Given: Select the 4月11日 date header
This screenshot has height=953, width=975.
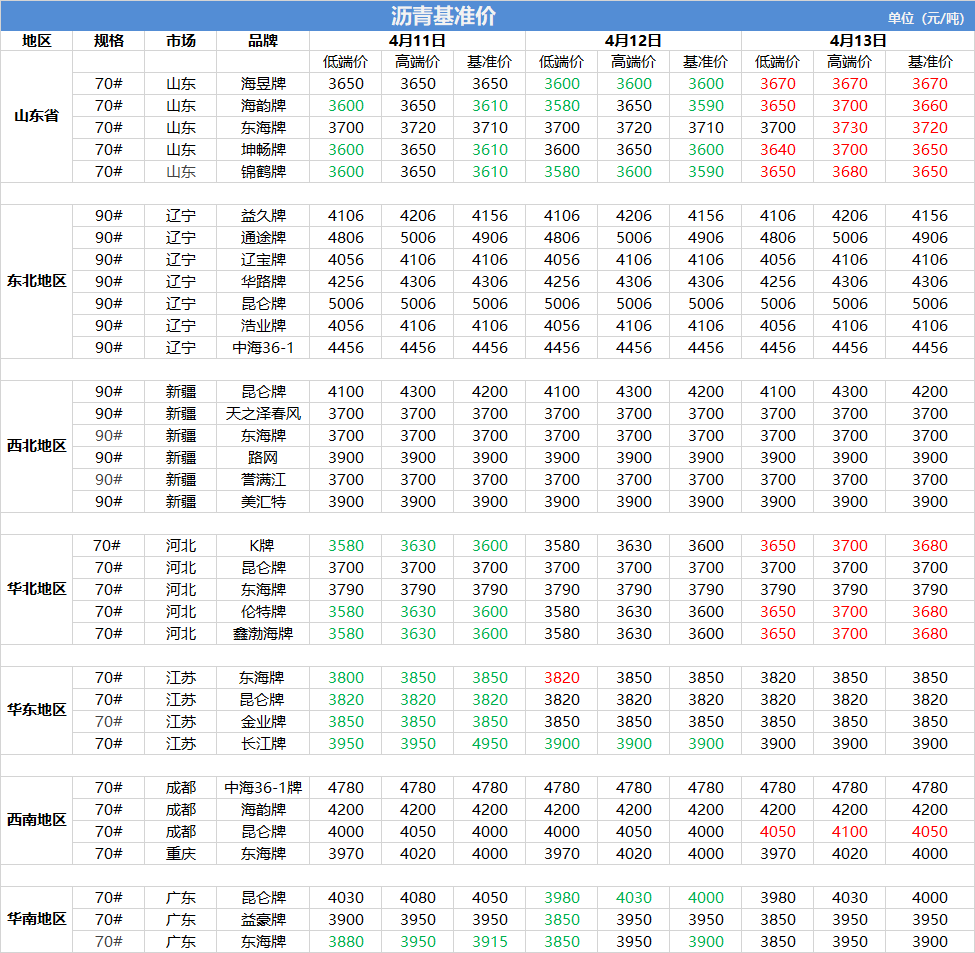Looking at the screenshot, I should 417,41.
